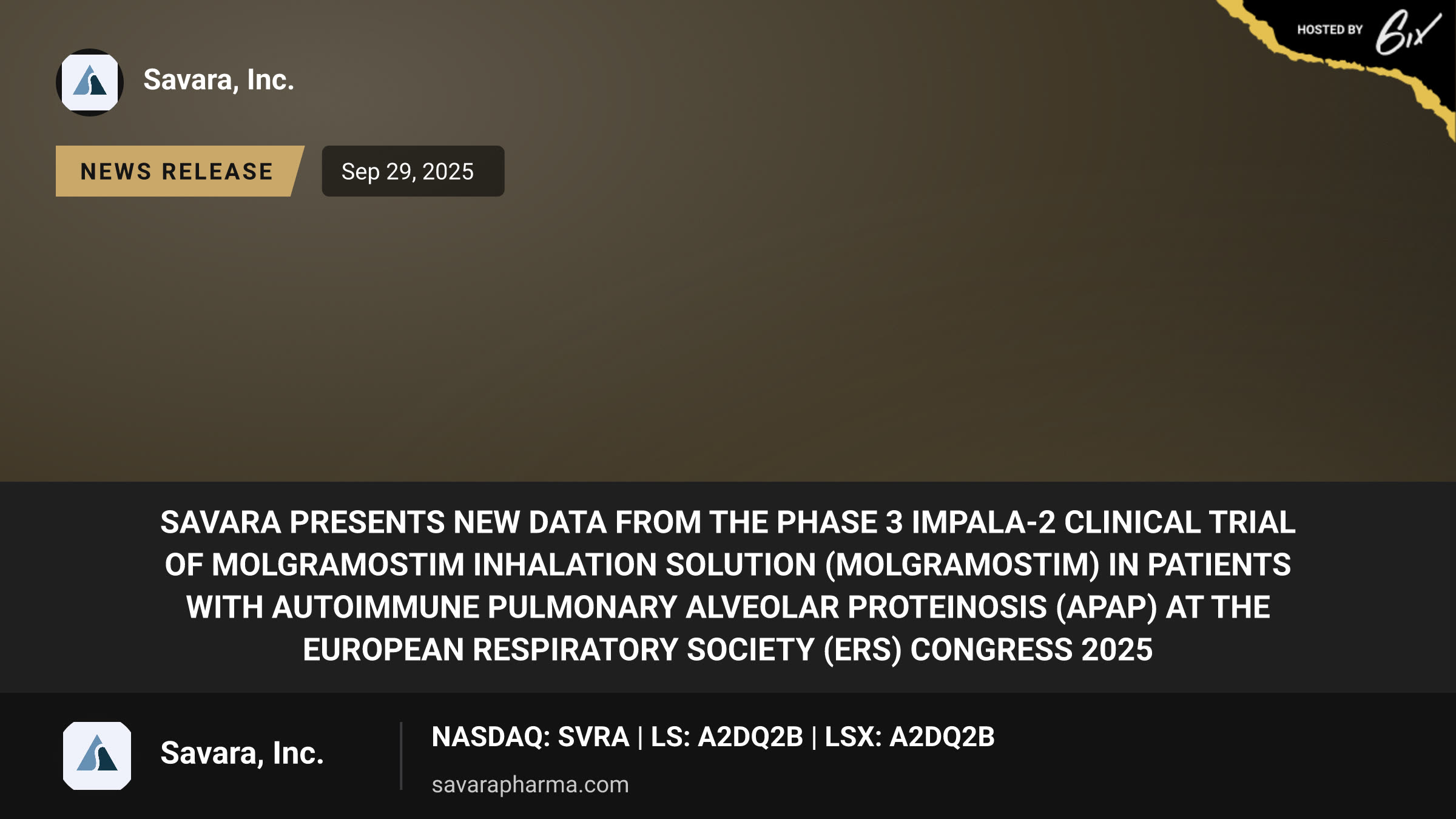Click the Savara, Inc. name in the header
The height and width of the screenshot is (819, 1456).
tap(219, 80)
